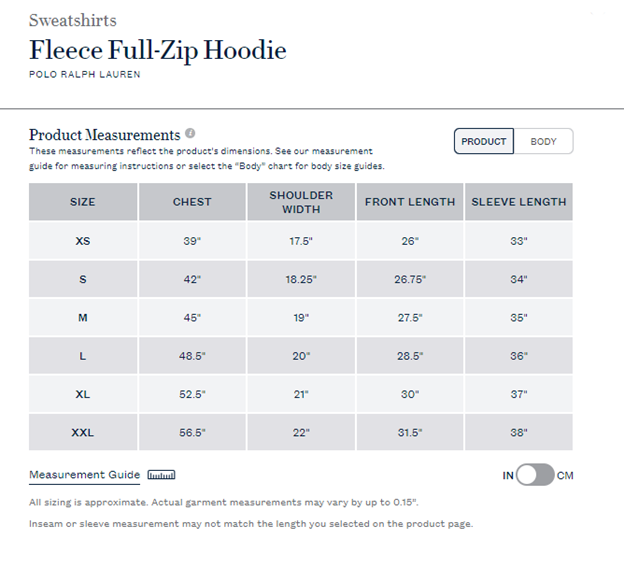Click the Fleece Full-Zip Hoodie title

point(158,50)
